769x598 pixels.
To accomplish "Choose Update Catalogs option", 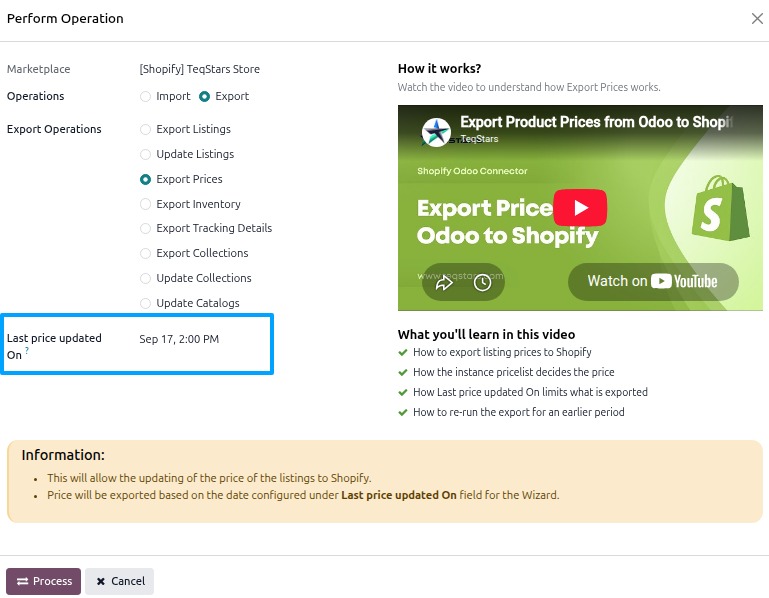I will (x=145, y=304).
